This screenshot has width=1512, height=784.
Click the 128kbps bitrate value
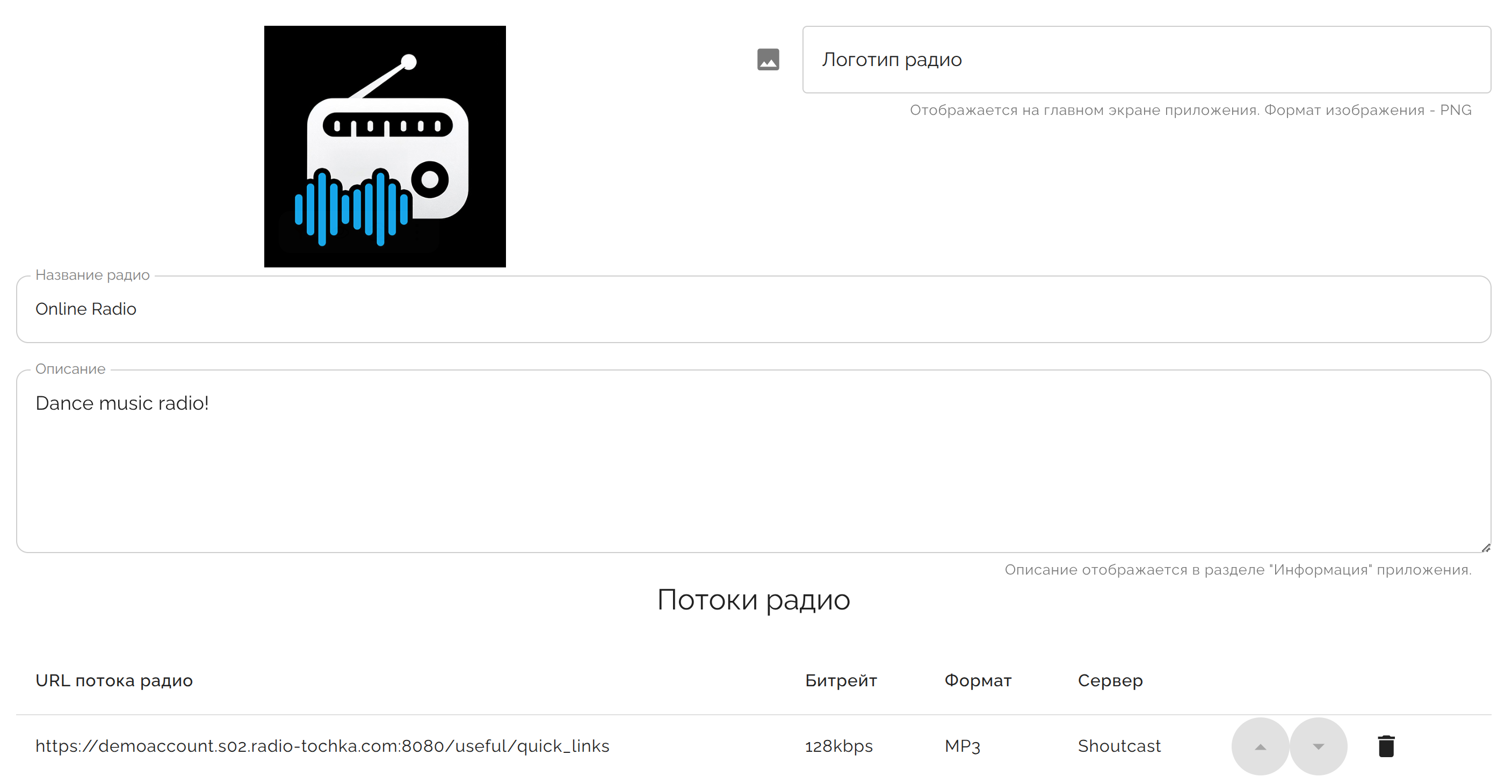pyautogui.click(x=838, y=746)
